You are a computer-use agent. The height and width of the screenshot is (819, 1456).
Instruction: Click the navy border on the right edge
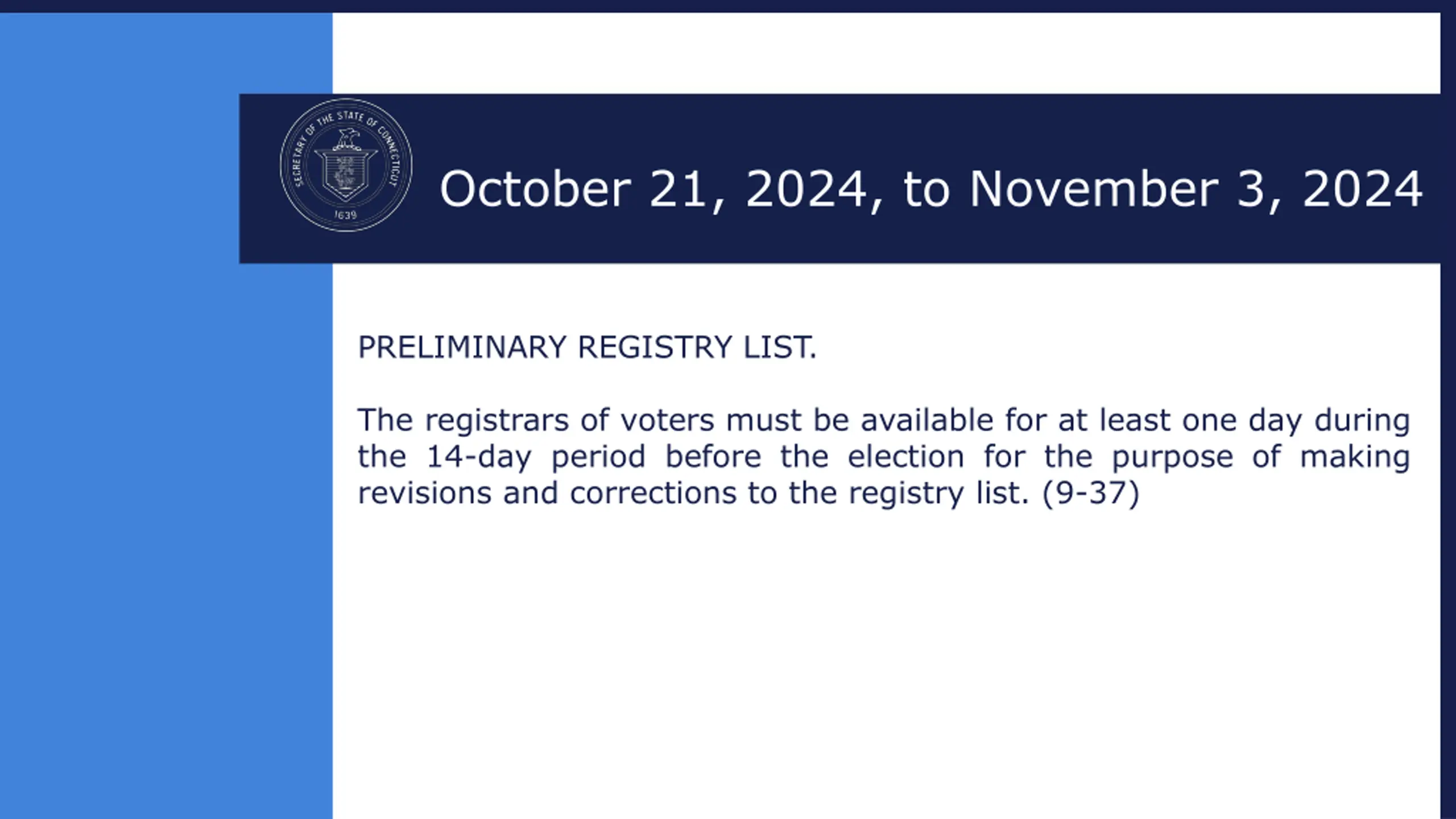pos(1448,512)
